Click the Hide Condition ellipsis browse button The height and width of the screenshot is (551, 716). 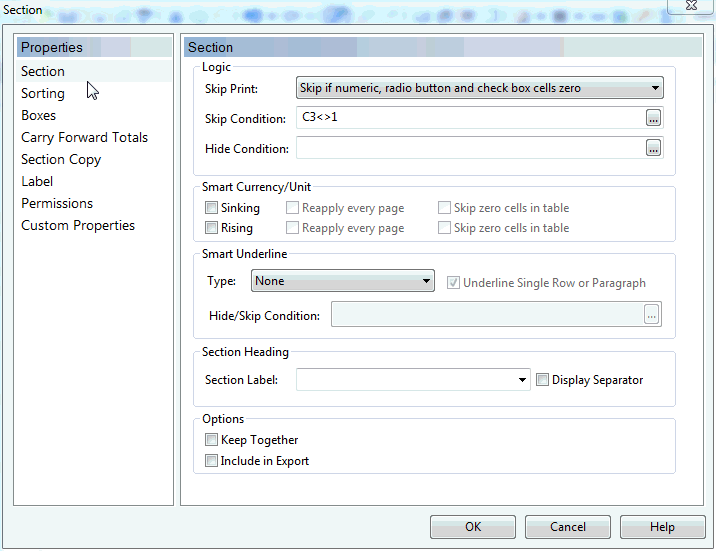(653, 148)
